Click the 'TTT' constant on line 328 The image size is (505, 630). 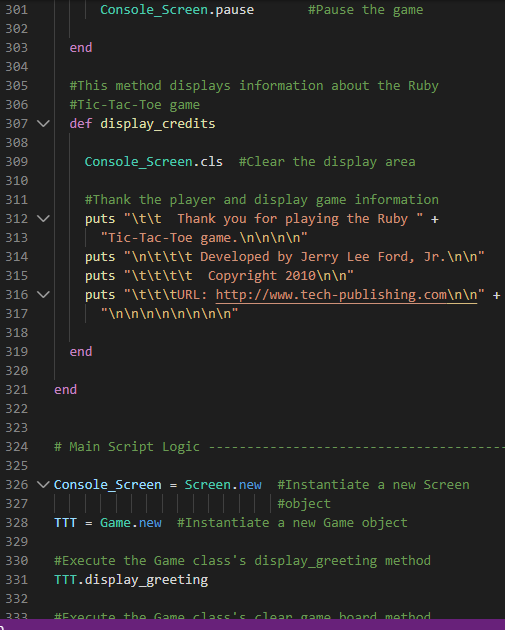(x=65, y=523)
